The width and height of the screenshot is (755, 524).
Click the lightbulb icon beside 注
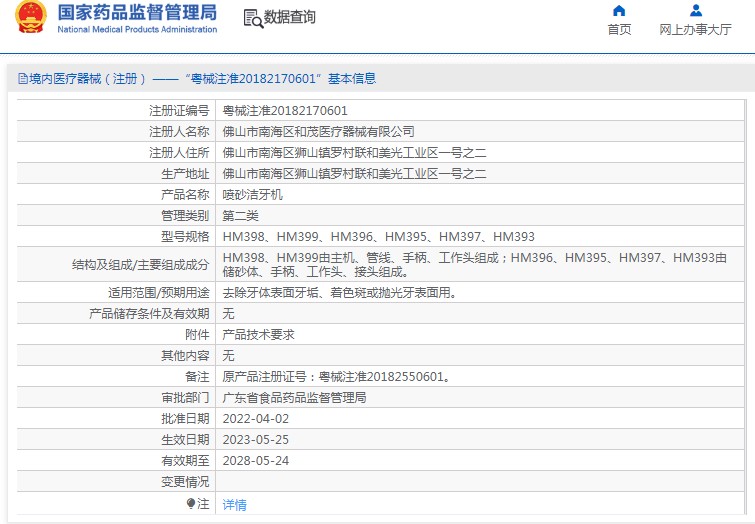point(190,504)
